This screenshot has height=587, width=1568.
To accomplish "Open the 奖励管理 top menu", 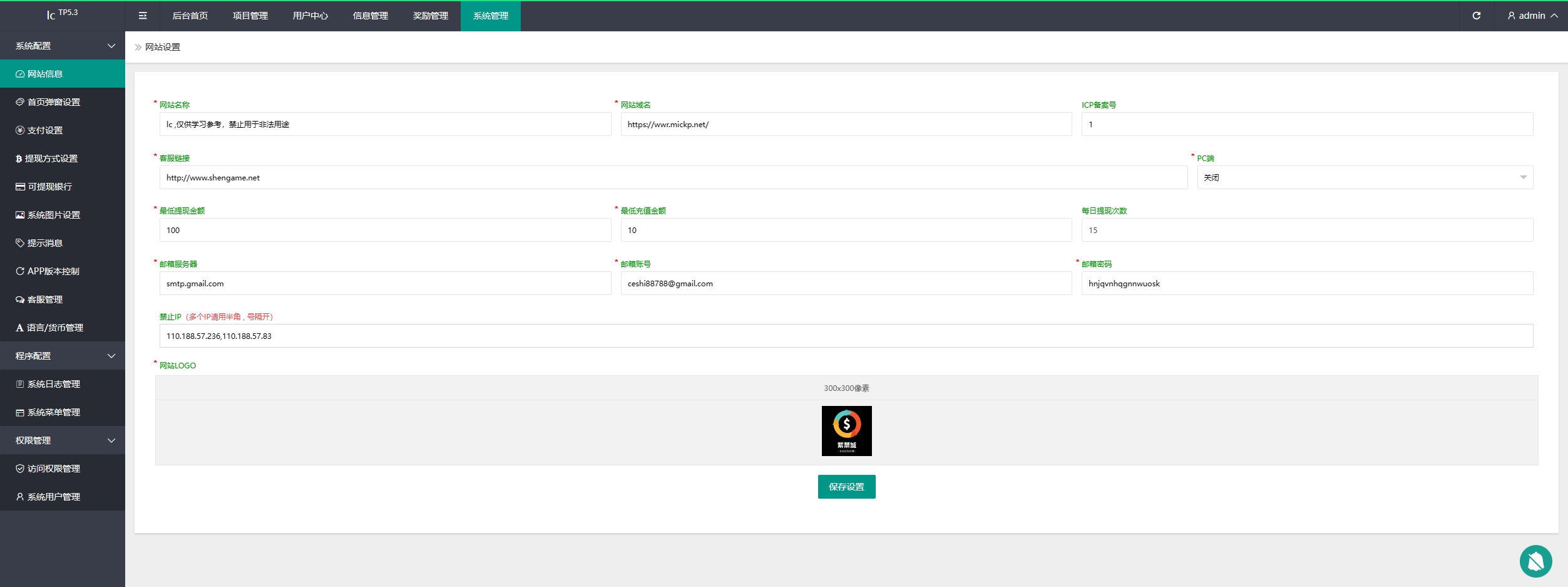I will tap(431, 16).
